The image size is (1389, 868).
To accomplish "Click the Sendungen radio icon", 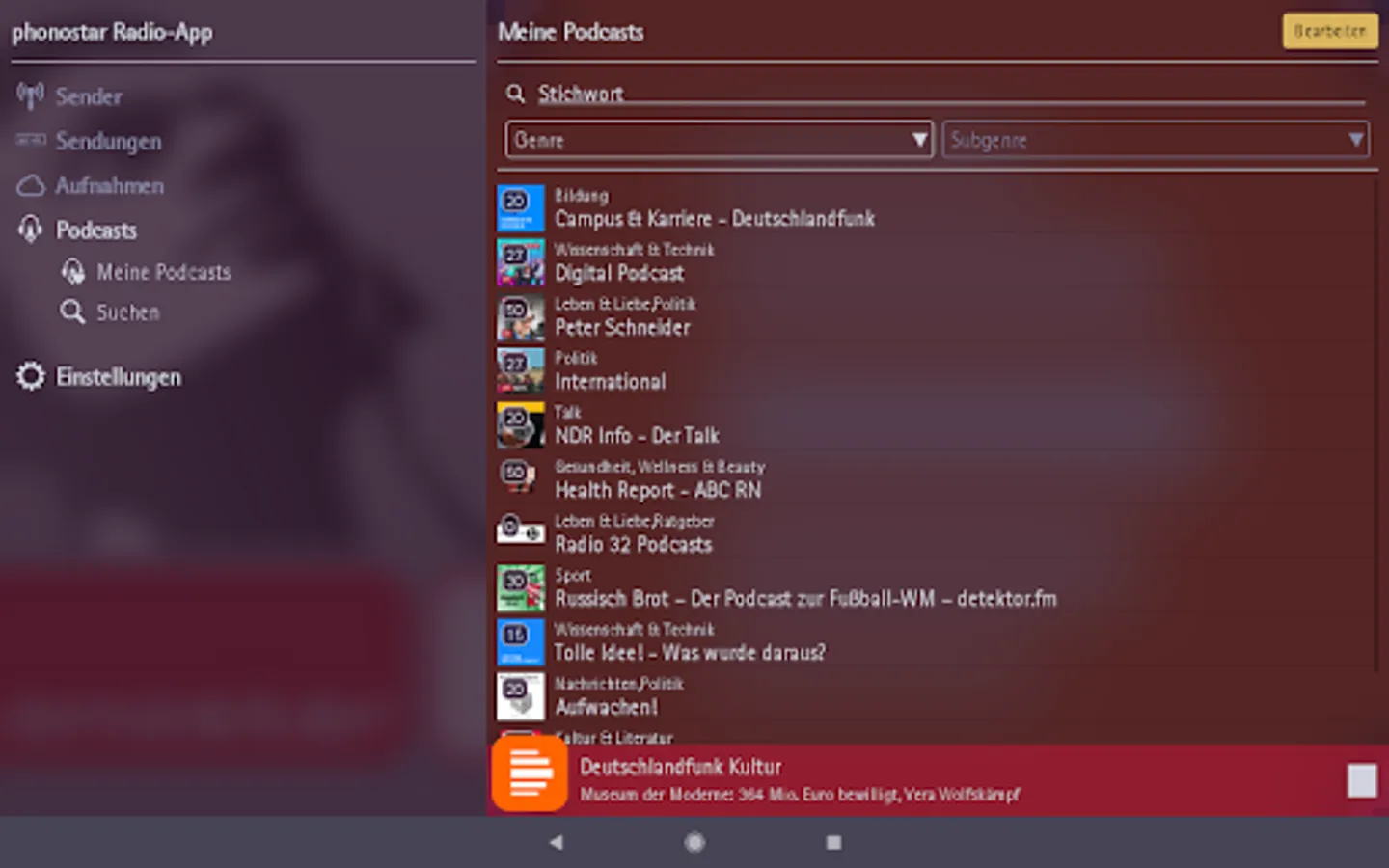I will coord(30,141).
